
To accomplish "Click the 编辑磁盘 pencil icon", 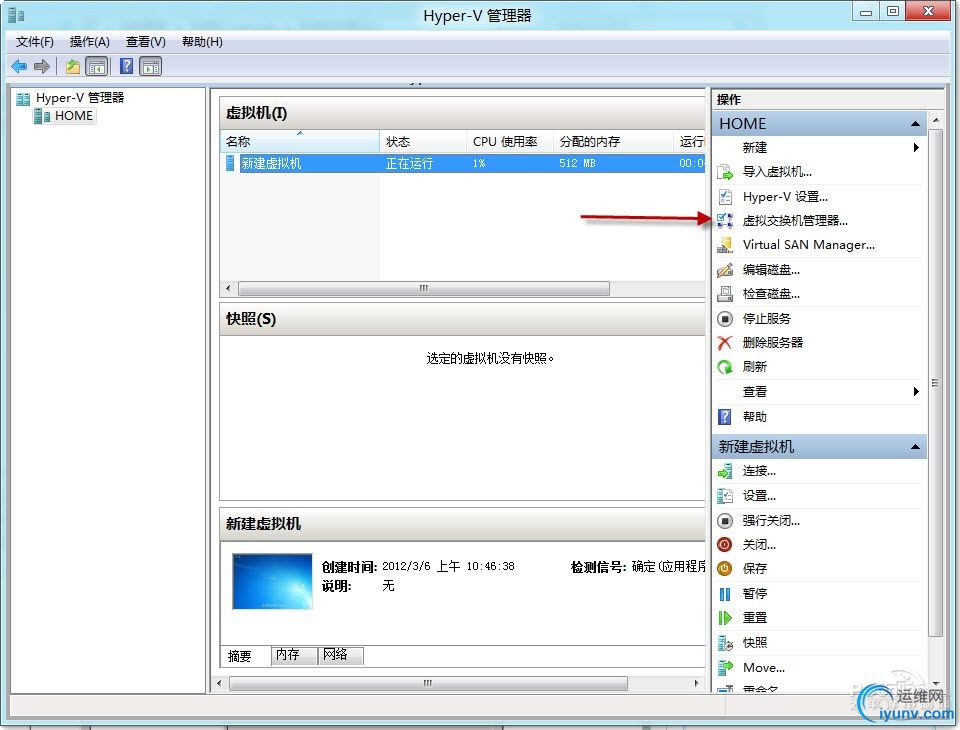I will (725, 269).
